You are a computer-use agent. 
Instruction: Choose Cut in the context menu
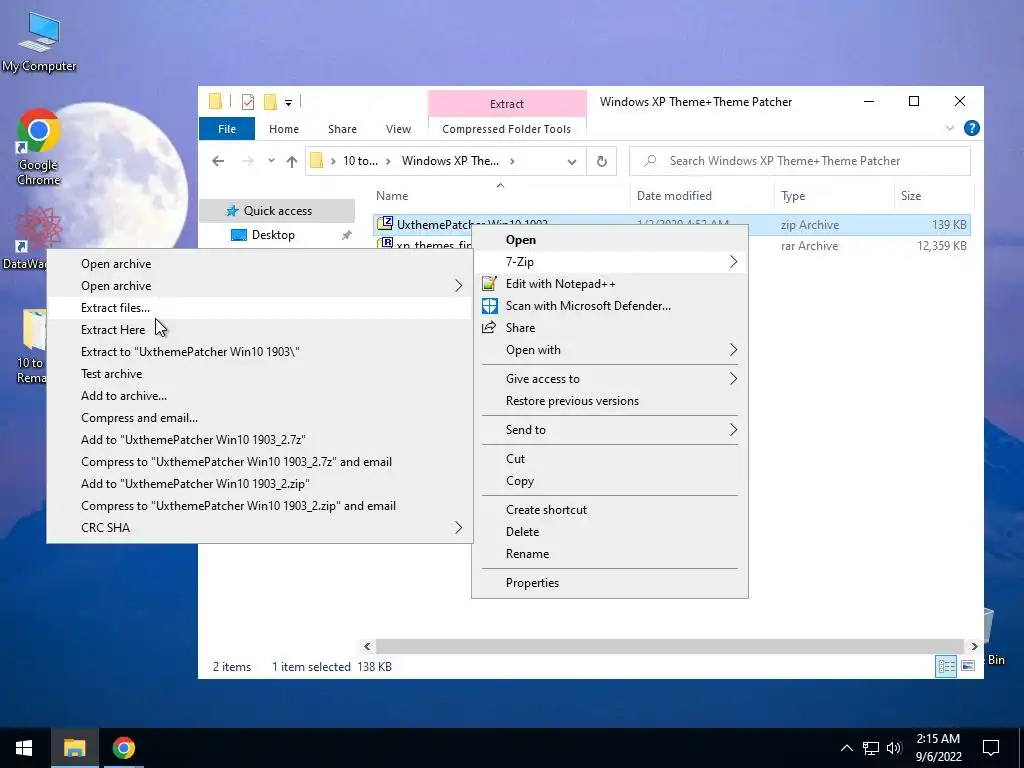pos(609,458)
